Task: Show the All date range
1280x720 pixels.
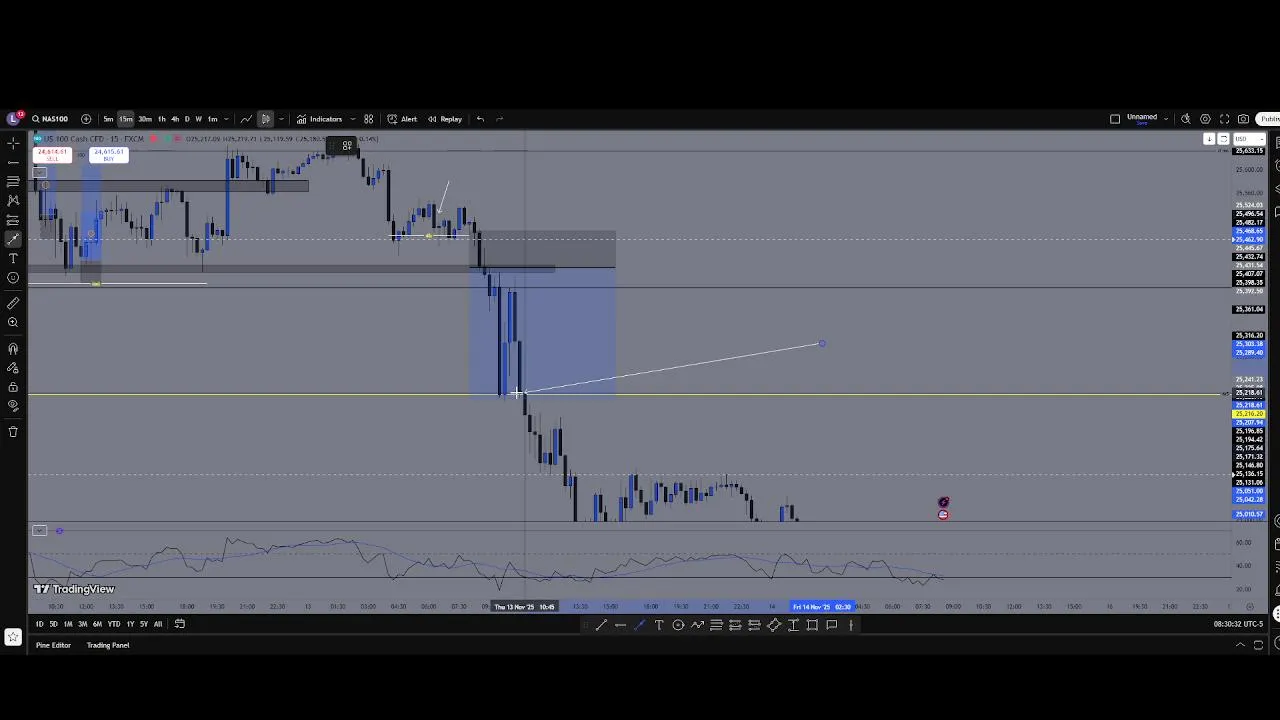Action: (158, 624)
